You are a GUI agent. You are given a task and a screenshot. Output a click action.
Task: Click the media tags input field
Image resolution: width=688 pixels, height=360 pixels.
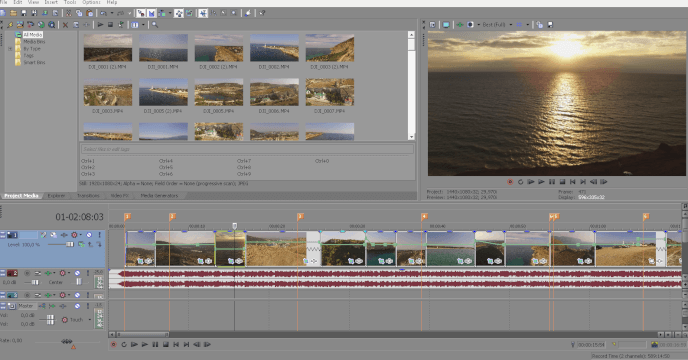point(247,149)
